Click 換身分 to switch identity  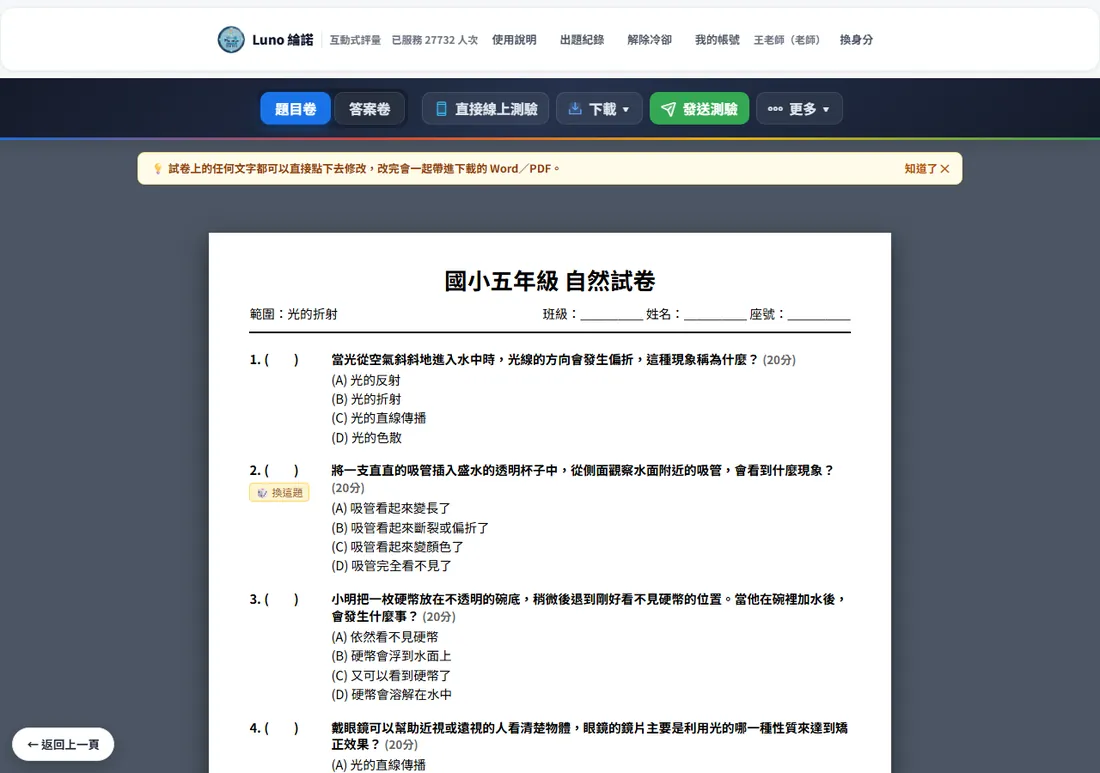pyautogui.click(x=856, y=40)
